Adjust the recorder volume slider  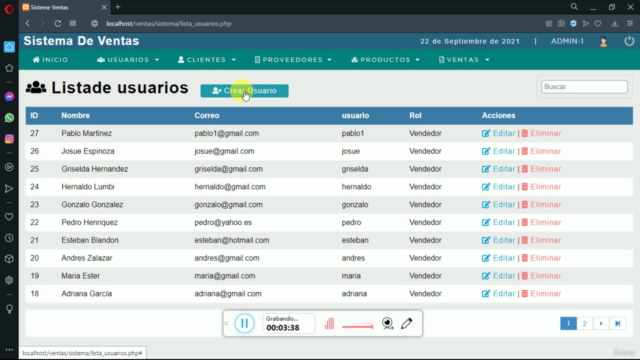click(x=358, y=326)
